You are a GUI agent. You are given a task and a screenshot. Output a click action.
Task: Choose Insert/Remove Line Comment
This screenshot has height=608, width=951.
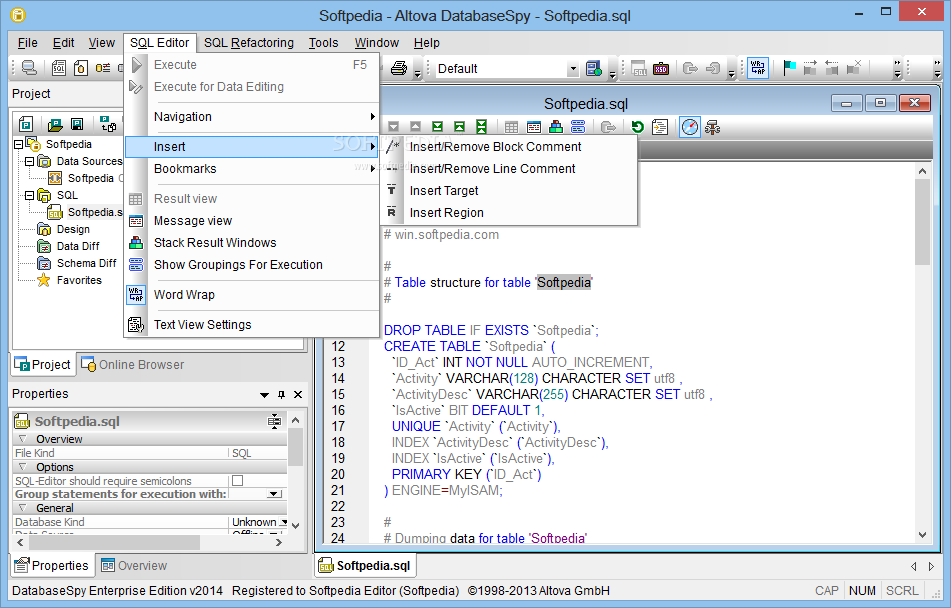tap(509, 169)
